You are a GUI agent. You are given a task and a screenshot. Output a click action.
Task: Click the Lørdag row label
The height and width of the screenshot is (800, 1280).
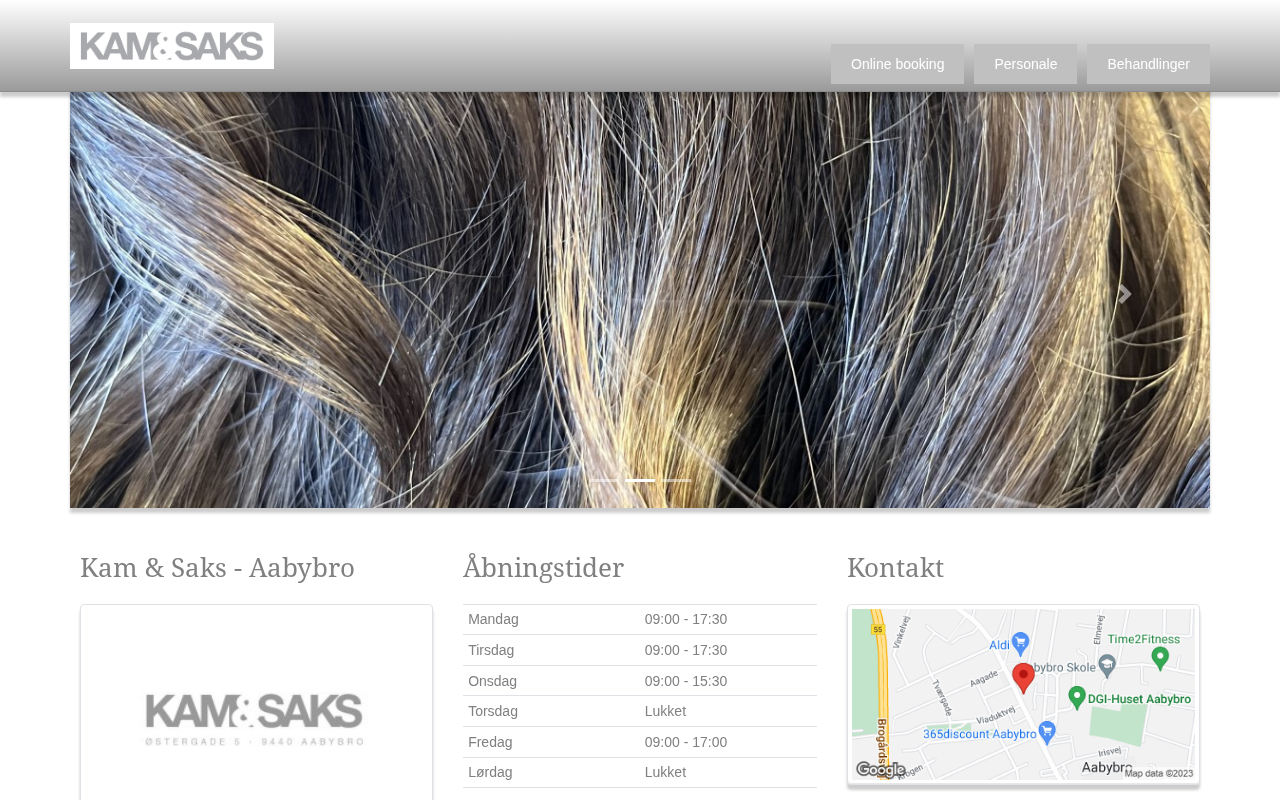490,772
